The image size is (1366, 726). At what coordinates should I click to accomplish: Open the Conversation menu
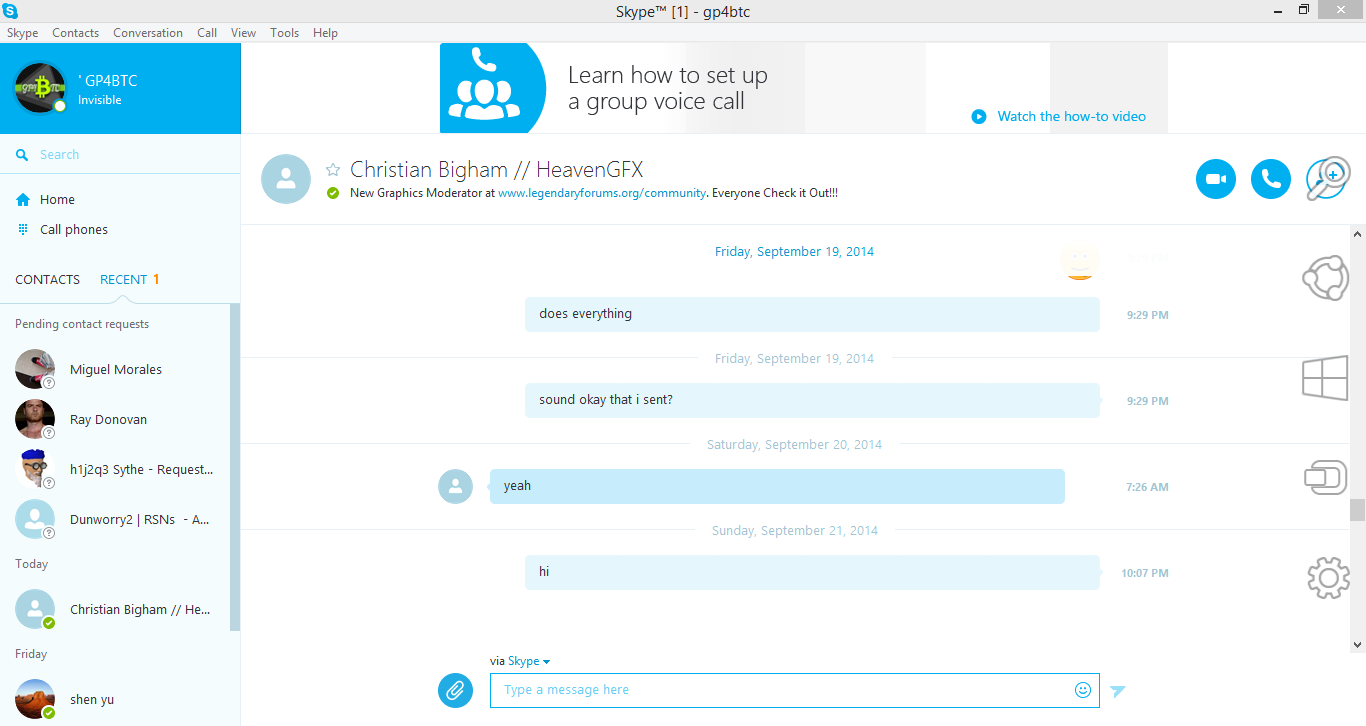(x=148, y=33)
